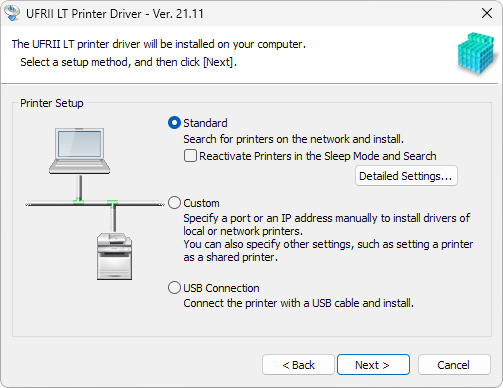This screenshot has height=388, width=503.
Task: Click the Standard option label text
Action: (x=205, y=123)
